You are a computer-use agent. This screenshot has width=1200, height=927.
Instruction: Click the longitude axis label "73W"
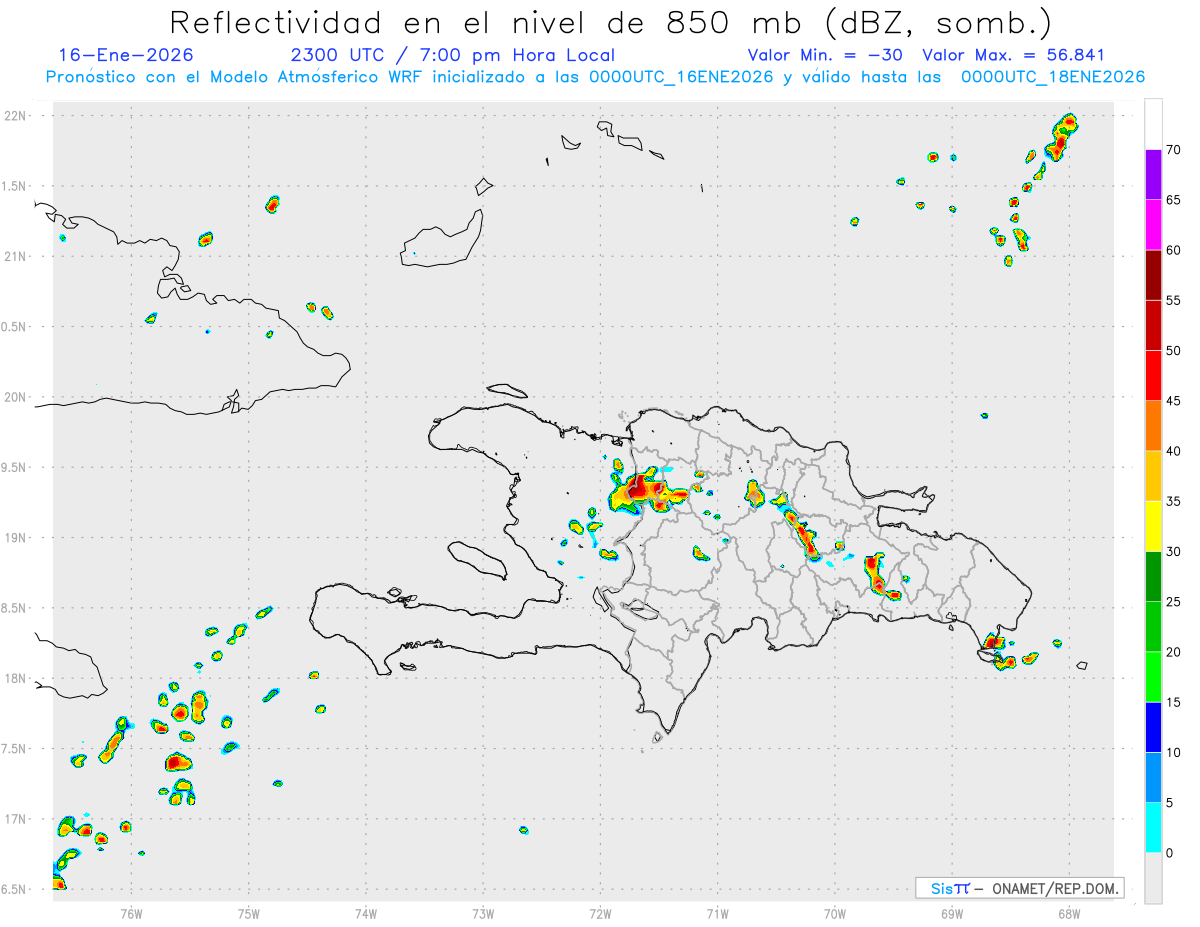tap(483, 913)
